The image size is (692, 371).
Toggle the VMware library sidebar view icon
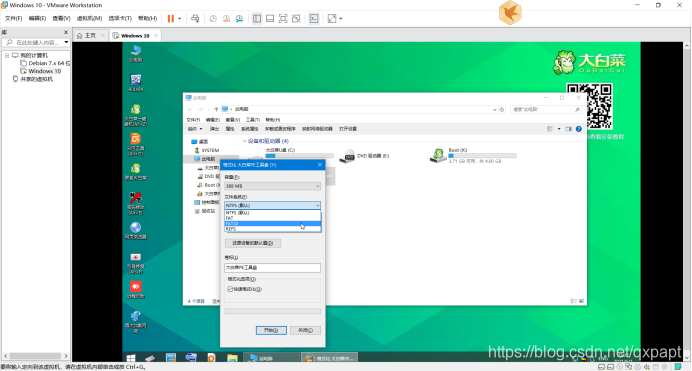(257, 19)
